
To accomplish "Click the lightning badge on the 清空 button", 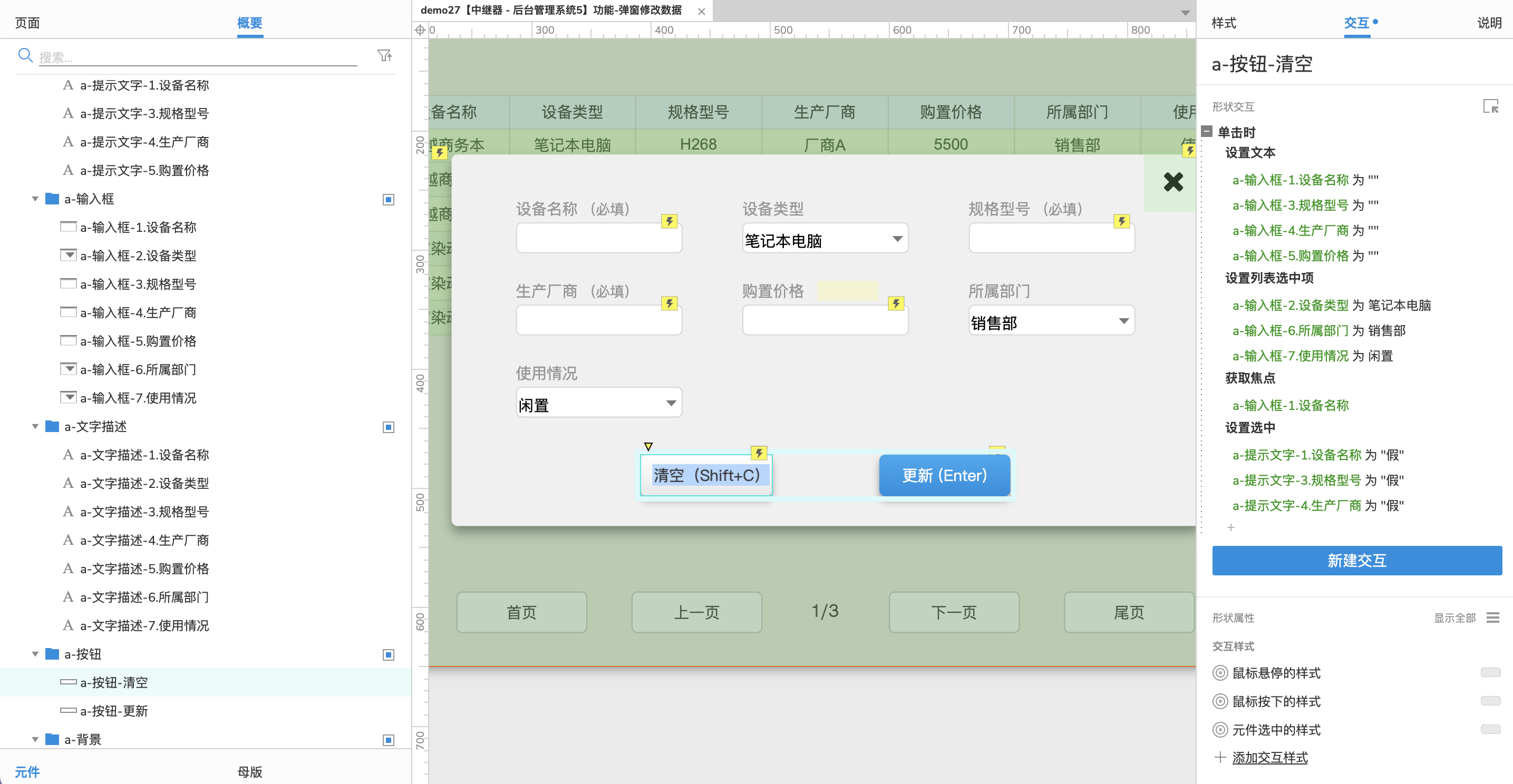I will pos(759,453).
